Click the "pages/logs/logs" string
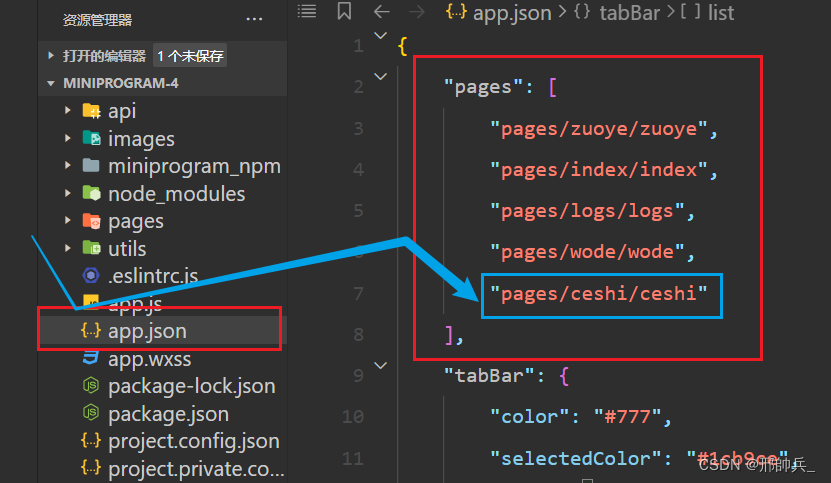 click(x=587, y=211)
